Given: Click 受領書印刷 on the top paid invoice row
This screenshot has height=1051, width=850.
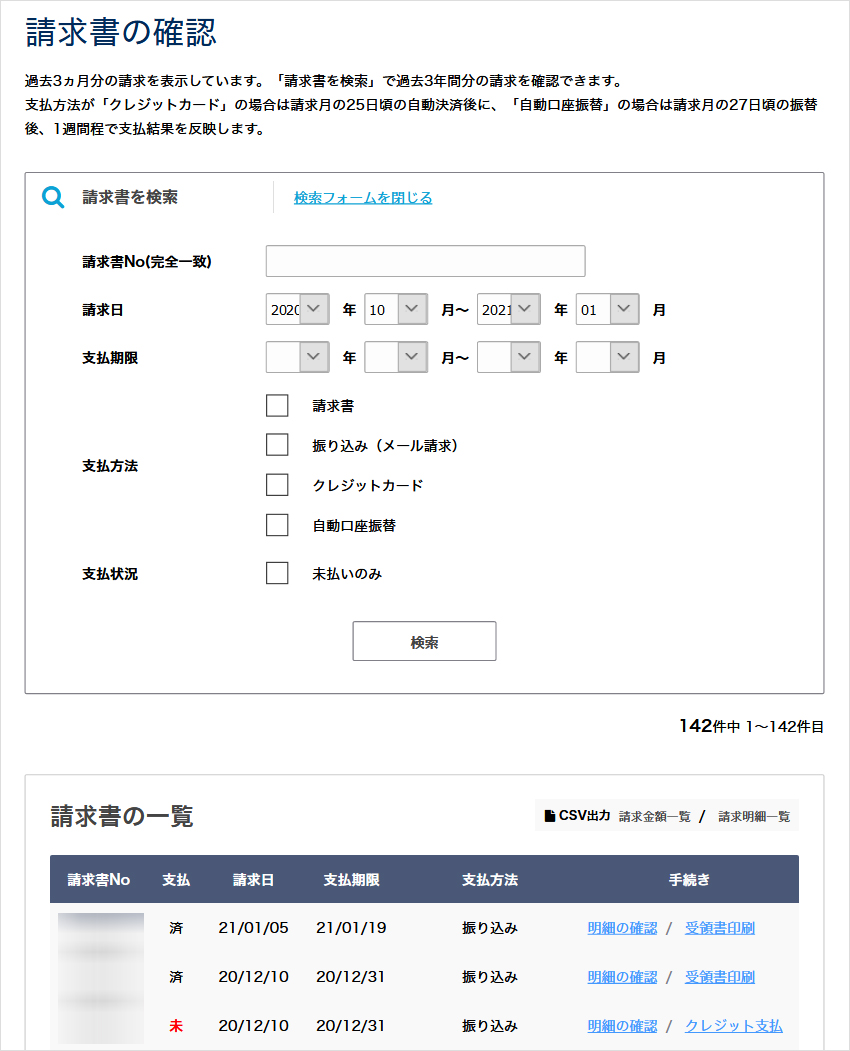Looking at the screenshot, I should pyautogui.click(x=719, y=928).
